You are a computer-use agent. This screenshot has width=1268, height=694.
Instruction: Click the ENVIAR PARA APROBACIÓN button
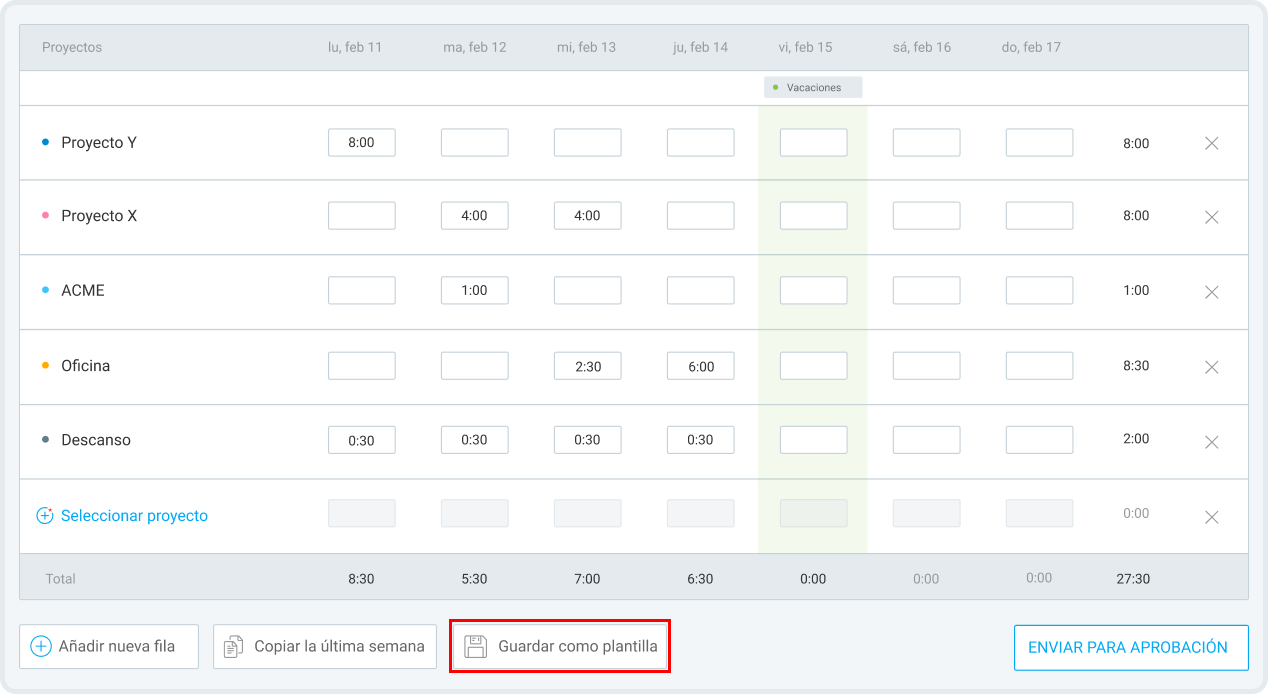pyautogui.click(x=1131, y=647)
